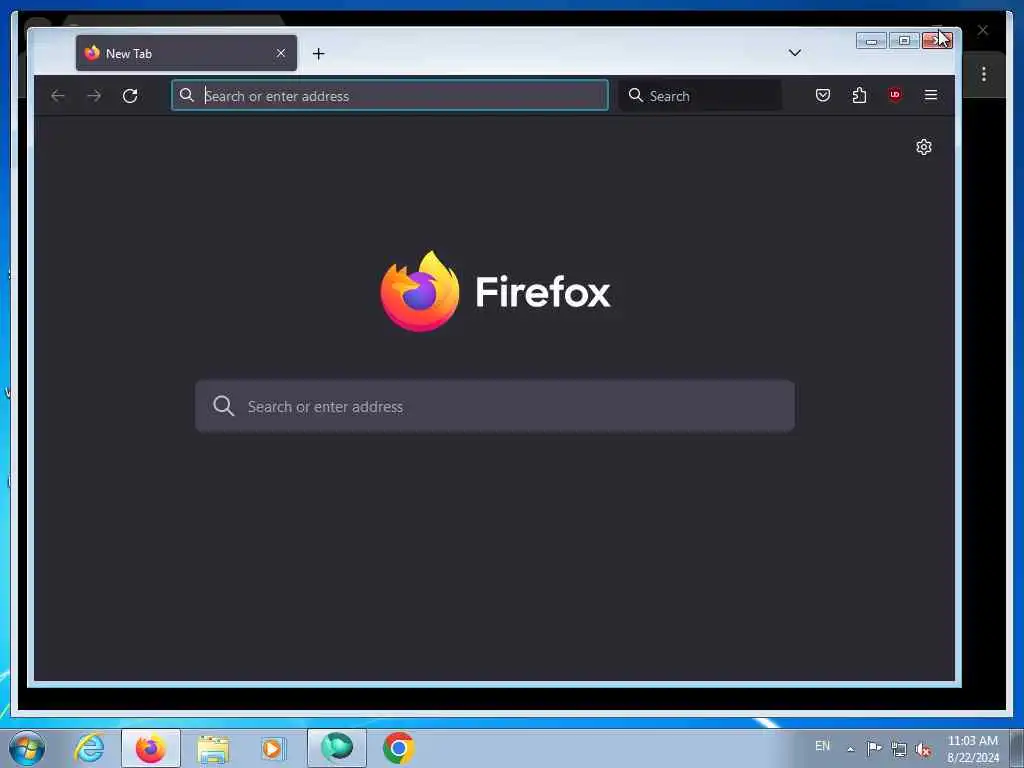Expand the list all tabs chevron
Image resolution: width=1024 pixels, height=768 pixels.
coord(795,53)
